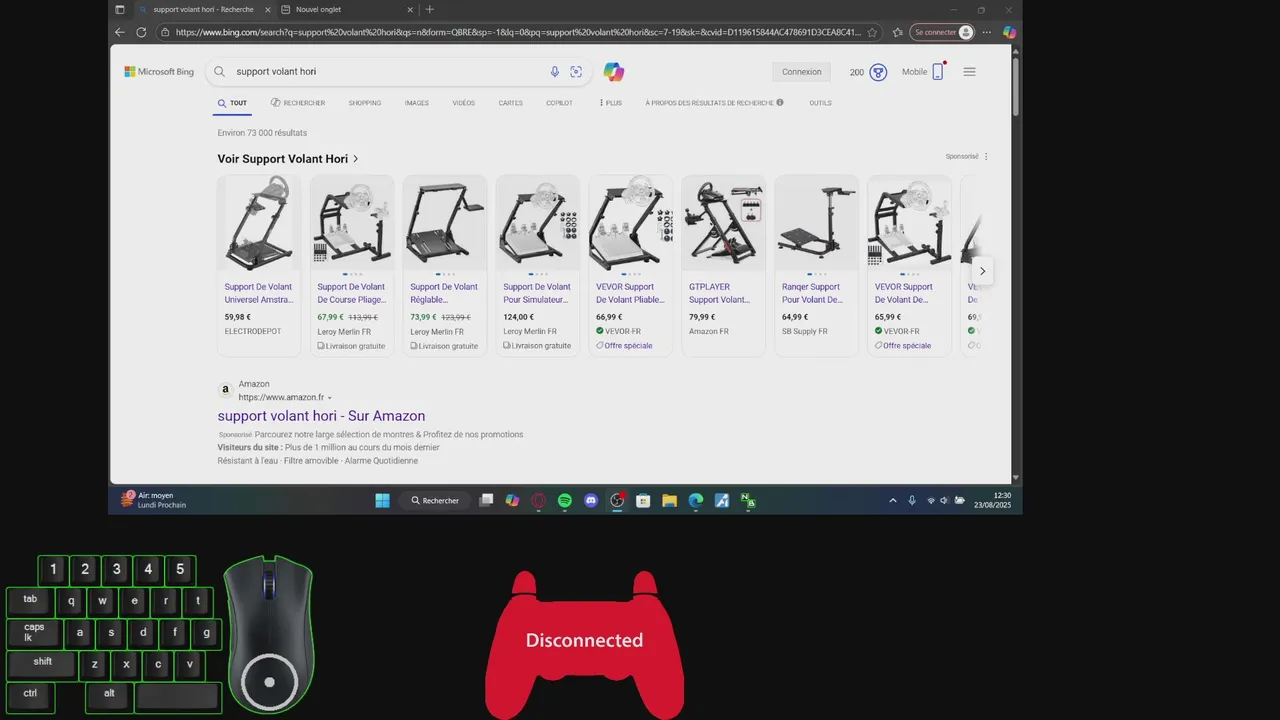Click the Rewards medal icon next to 200
Screen dimensions: 1280x720
click(878, 72)
